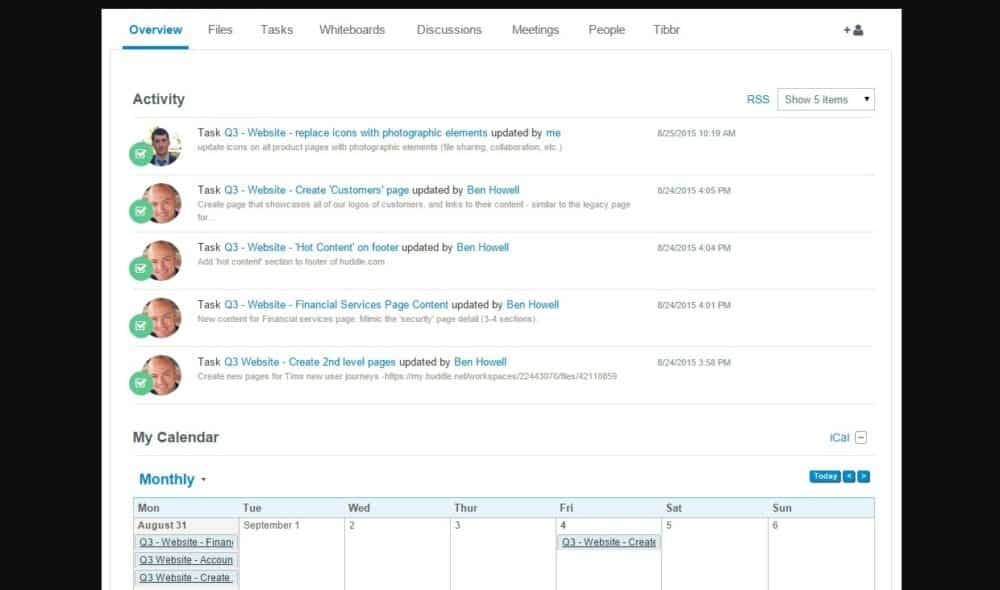Open the 'Q3 Website - Accoun' calendar entry
The height and width of the screenshot is (590, 1000).
(186, 560)
